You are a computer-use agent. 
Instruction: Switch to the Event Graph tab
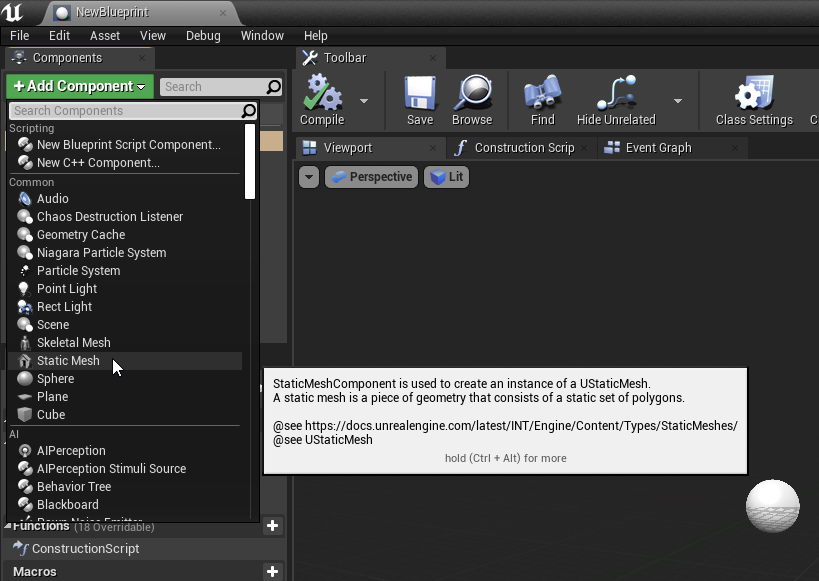coord(671,148)
